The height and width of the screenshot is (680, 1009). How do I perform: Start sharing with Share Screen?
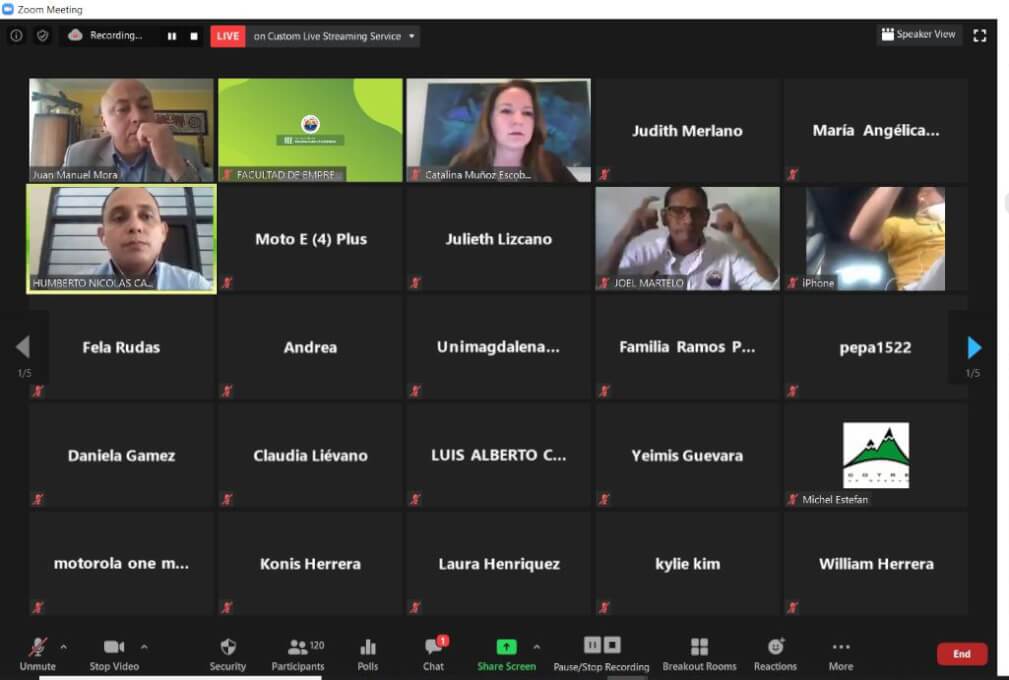[x=506, y=654]
